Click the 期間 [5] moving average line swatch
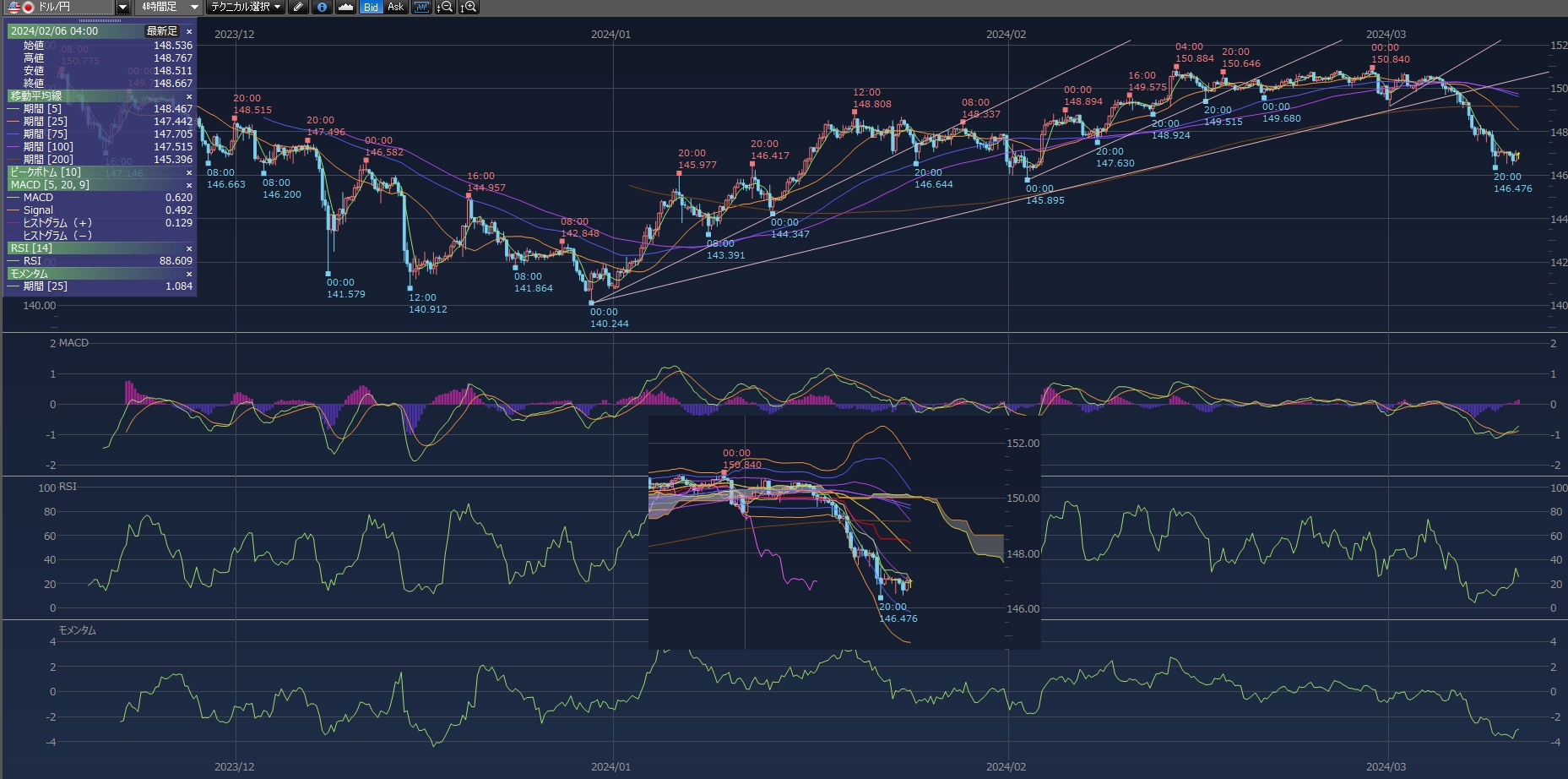Viewport: 1568px width, 779px height. pyautogui.click(x=14, y=109)
